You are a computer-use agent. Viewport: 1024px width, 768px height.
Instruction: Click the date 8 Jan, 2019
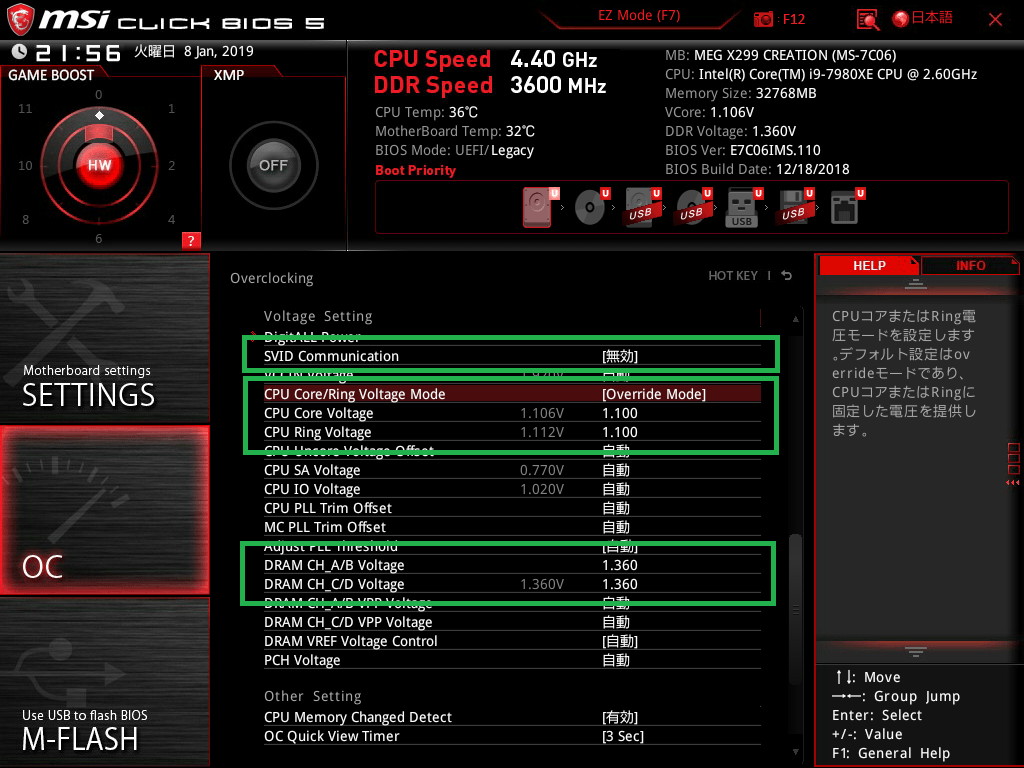(218, 51)
